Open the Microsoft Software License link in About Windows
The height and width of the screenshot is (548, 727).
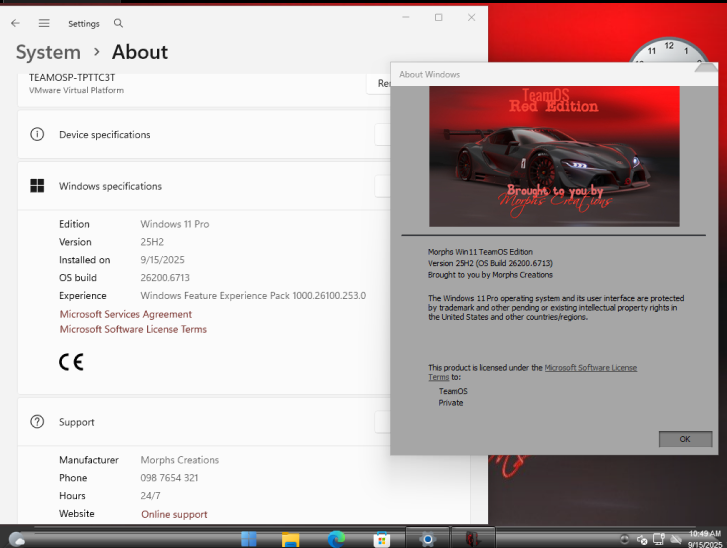pyautogui.click(x=590, y=368)
